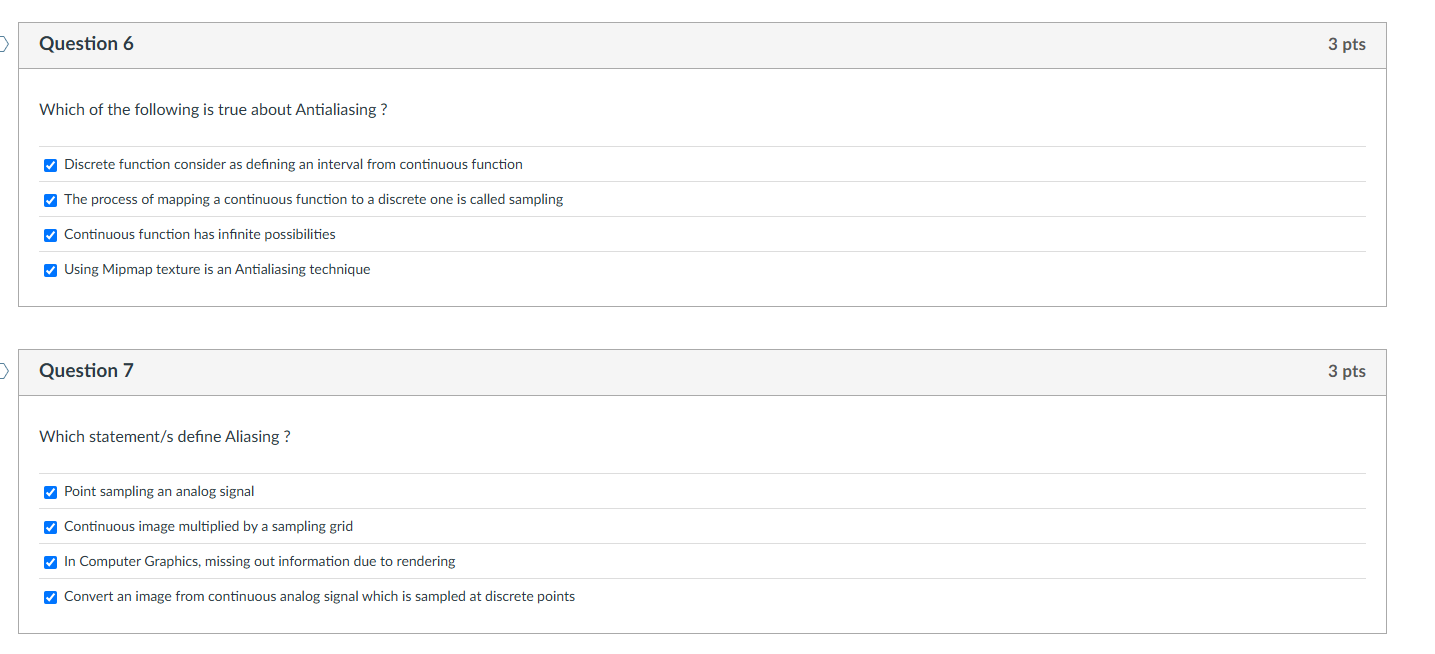The height and width of the screenshot is (654, 1435).
Task: Uncheck 'Point sampling an analog signal' checkbox
Action: pyautogui.click(x=50, y=492)
